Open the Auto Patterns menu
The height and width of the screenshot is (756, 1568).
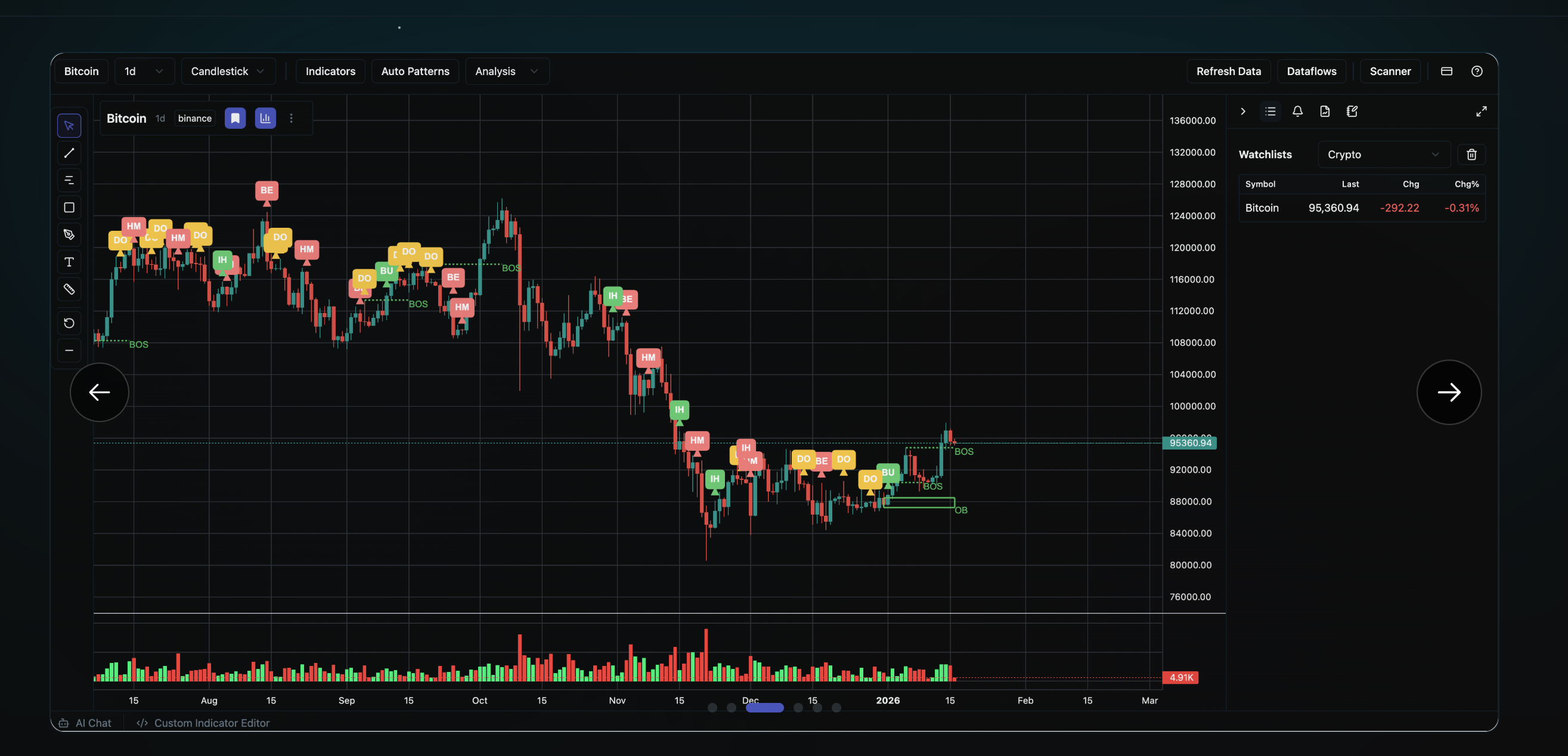click(x=414, y=71)
